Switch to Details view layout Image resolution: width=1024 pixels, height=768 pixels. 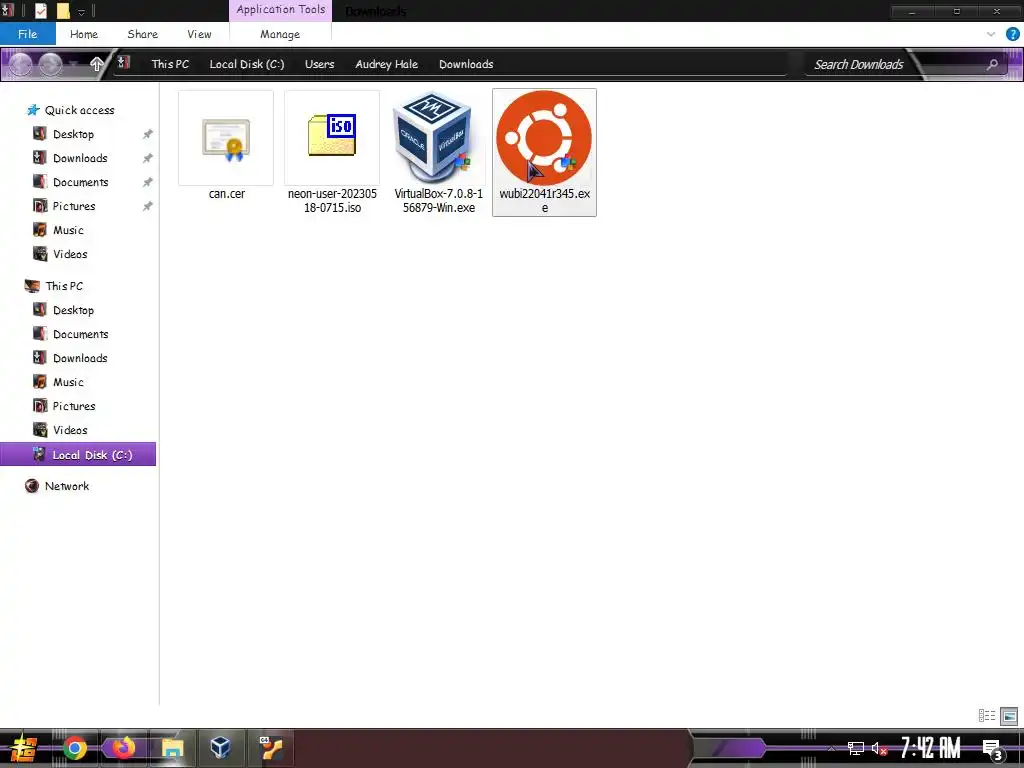click(987, 716)
